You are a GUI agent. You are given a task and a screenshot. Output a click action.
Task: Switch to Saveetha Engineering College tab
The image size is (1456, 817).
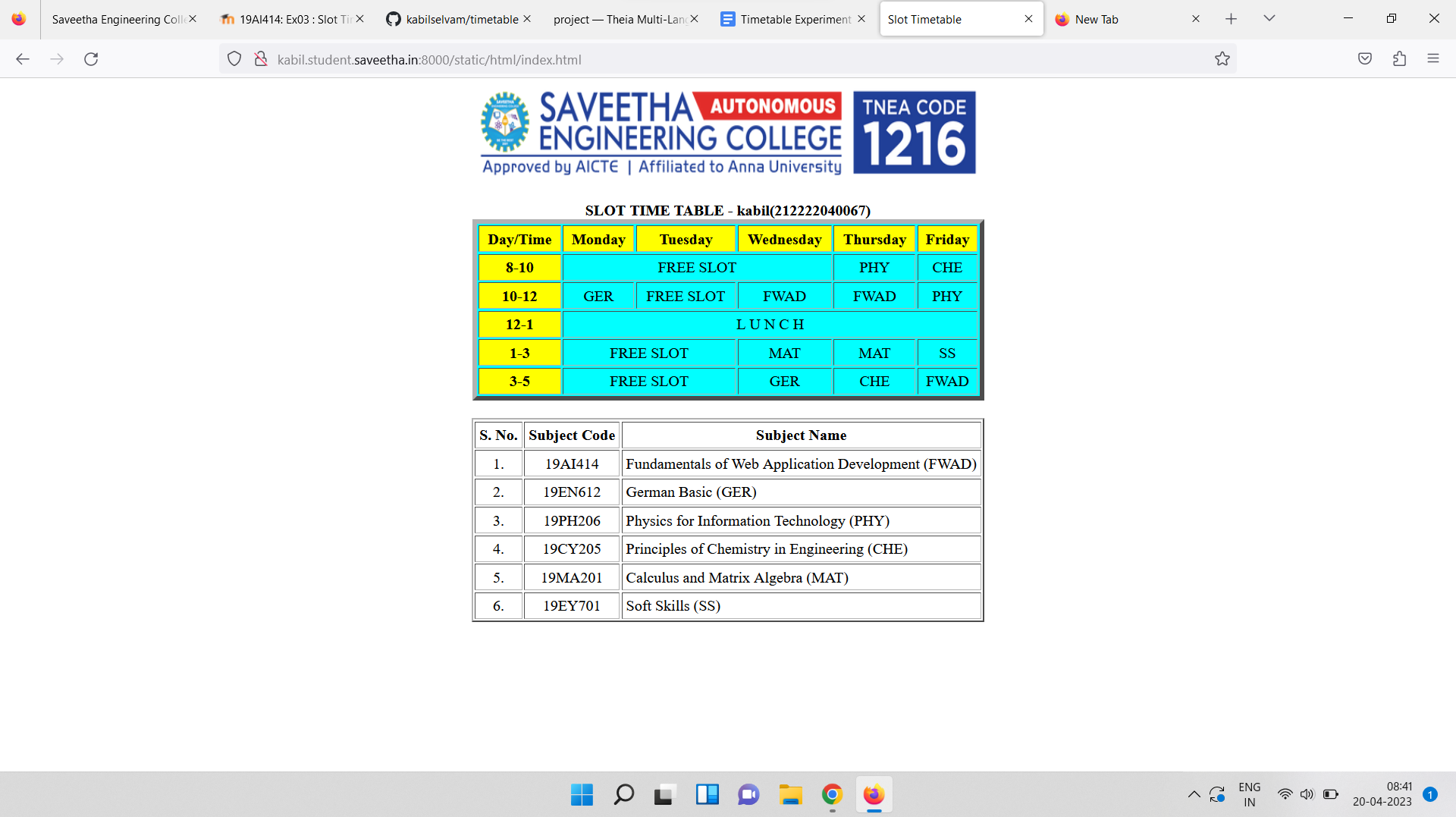[x=118, y=19]
